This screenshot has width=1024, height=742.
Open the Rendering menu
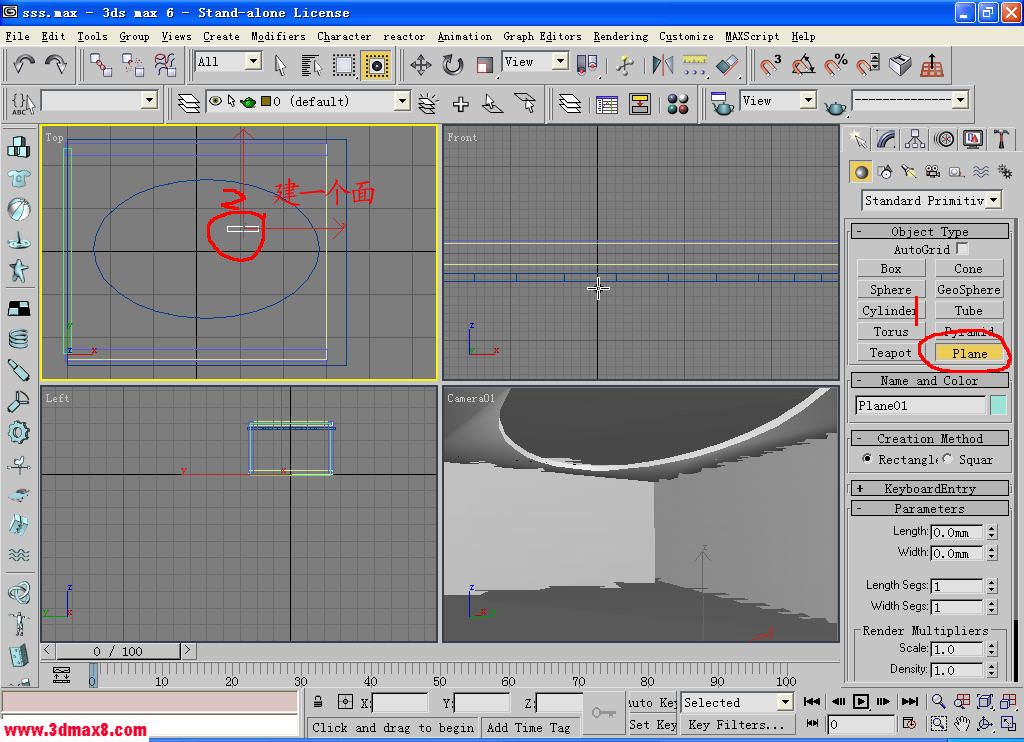tap(620, 36)
